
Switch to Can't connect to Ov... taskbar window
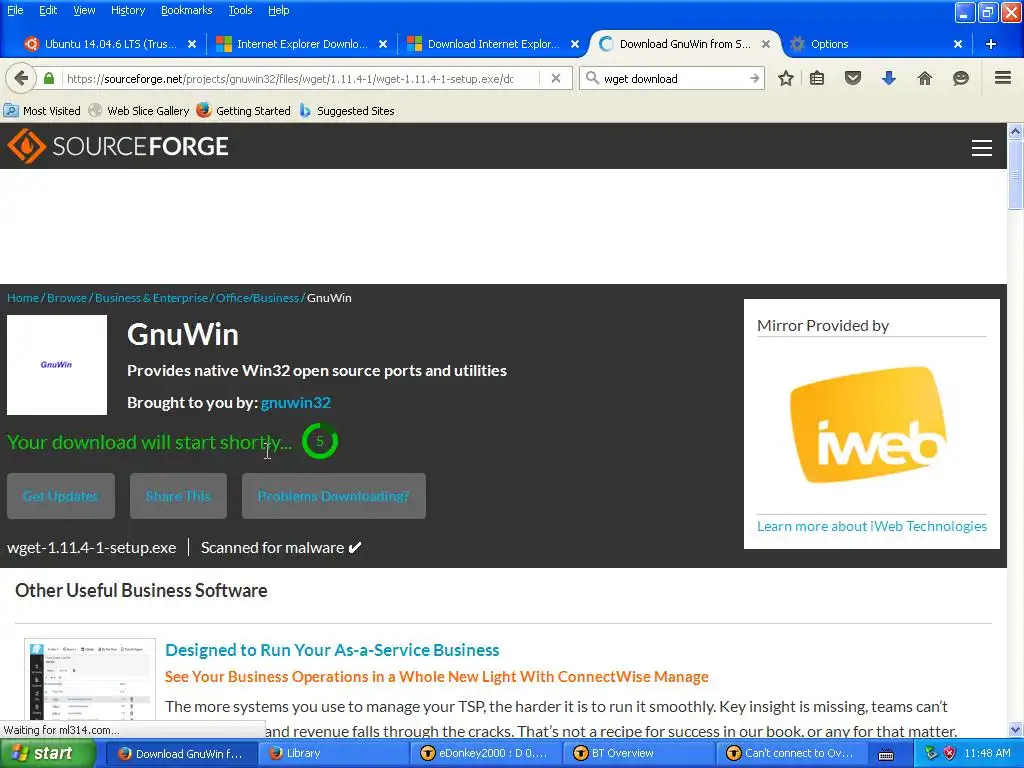tap(791, 754)
